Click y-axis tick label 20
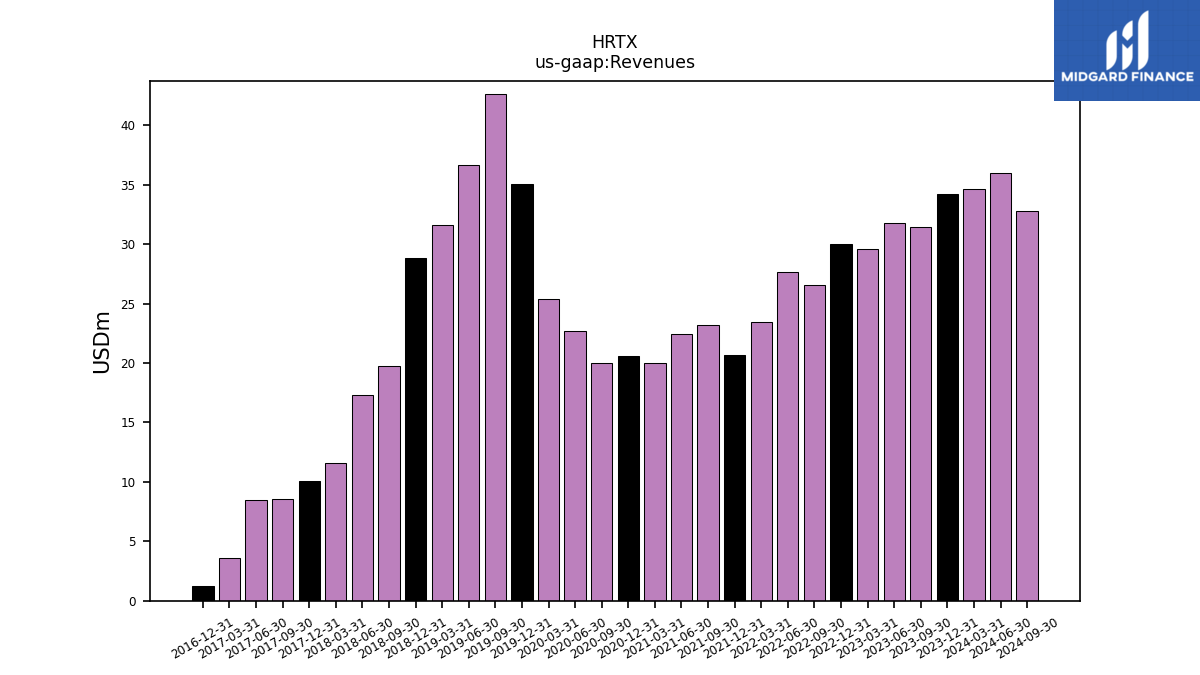This screenshot has height=675, width=1200. click(129, 364)
